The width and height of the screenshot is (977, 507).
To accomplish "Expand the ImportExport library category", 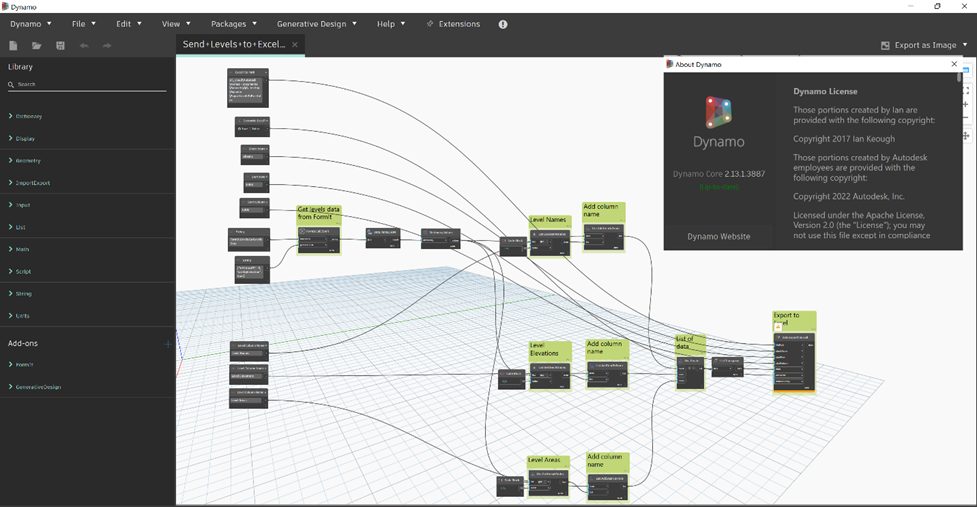I will (32, 183).
